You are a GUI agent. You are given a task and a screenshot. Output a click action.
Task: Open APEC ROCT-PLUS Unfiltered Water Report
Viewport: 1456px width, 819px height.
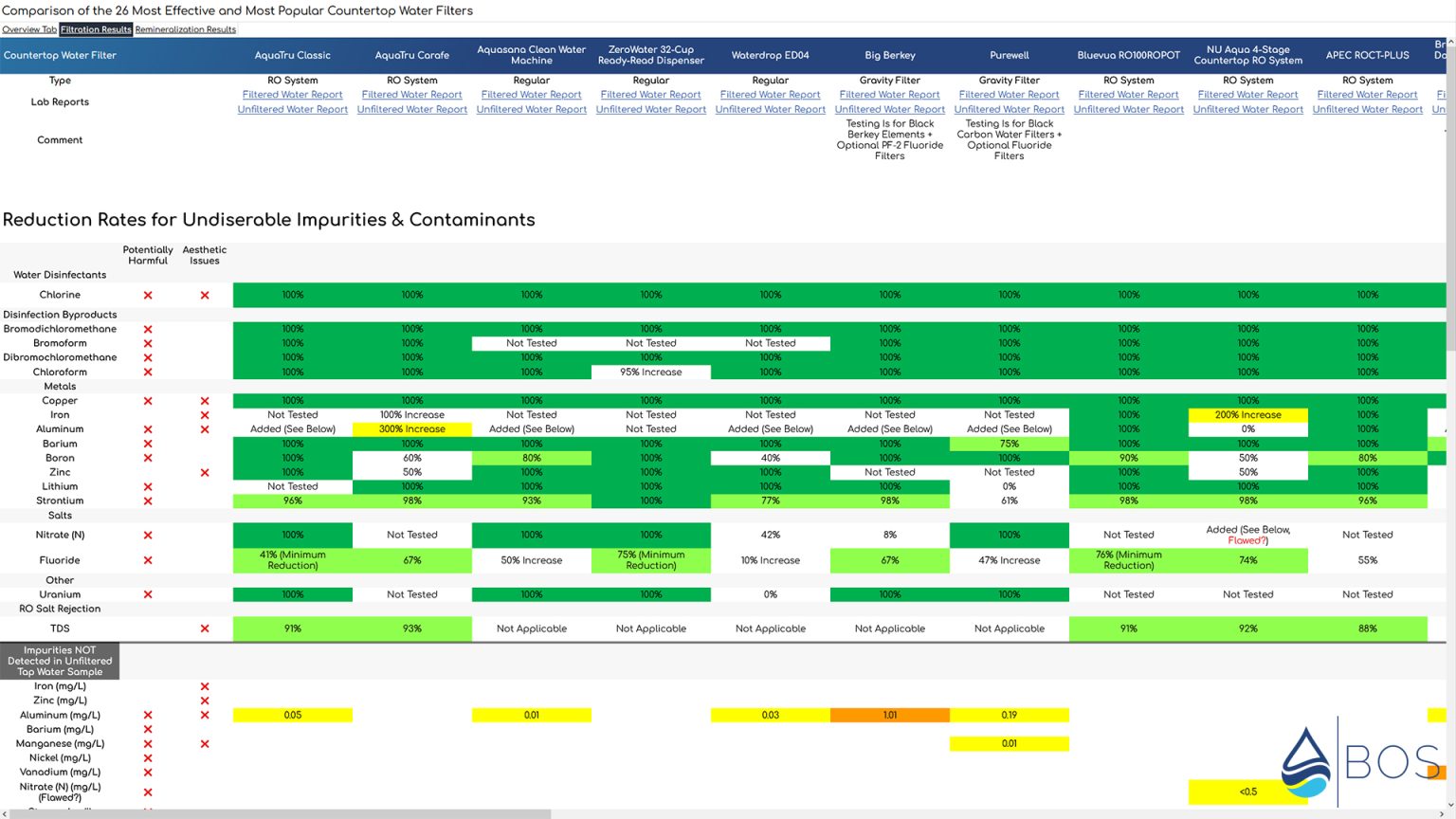tap(1368, 109)
